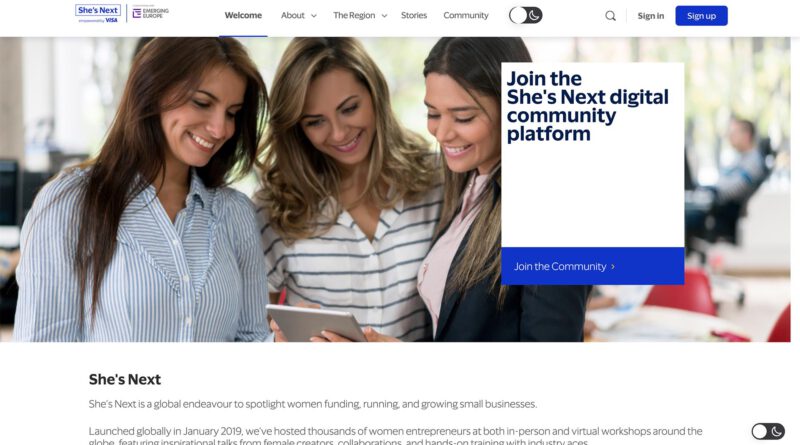Screen dimensions: 800x445
Task: Click the Emerging Europe logo
Action: pyautogui.click(x=151, y=13)
